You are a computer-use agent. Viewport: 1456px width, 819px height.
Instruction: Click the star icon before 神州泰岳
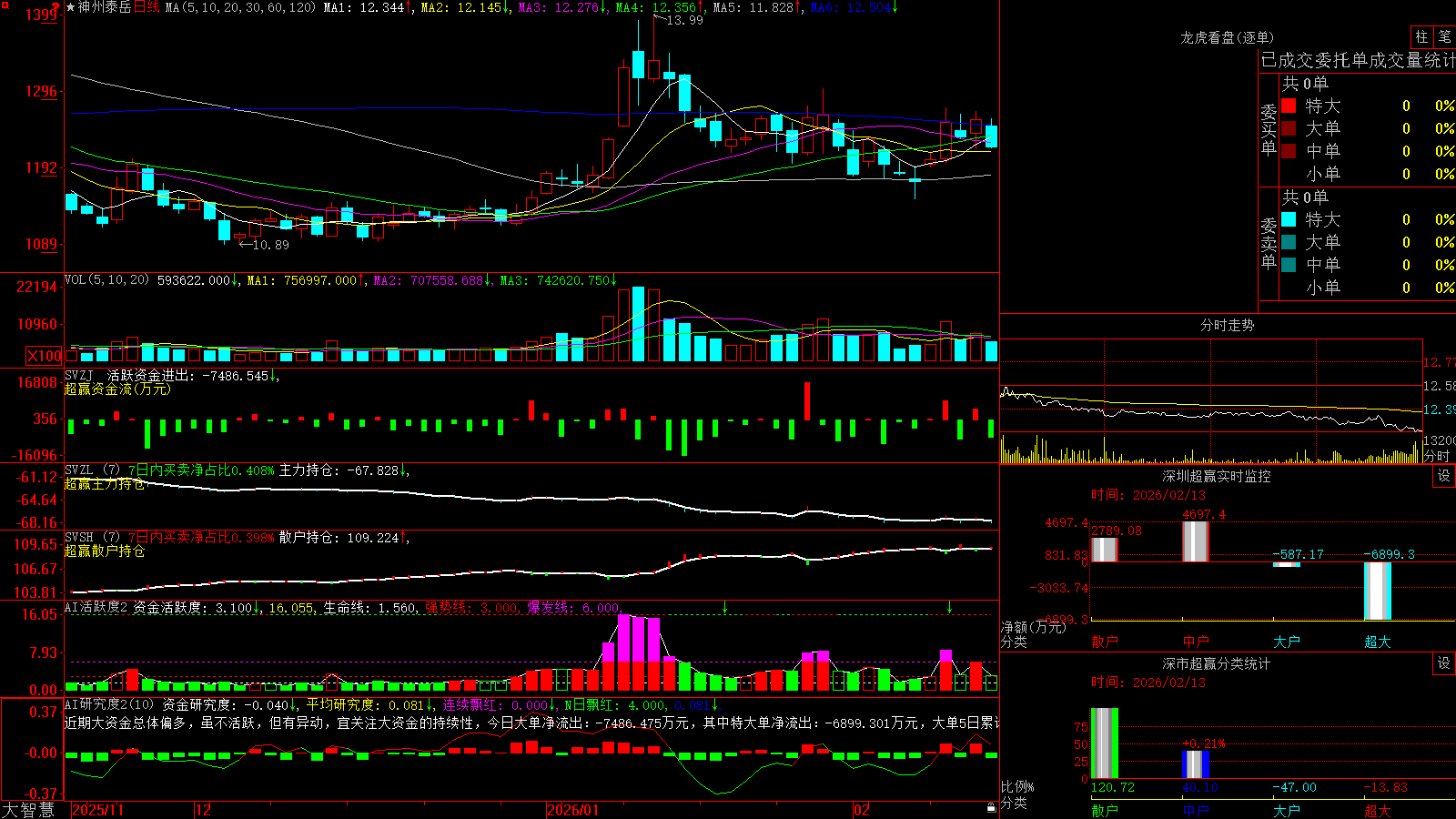coord(71,7)
